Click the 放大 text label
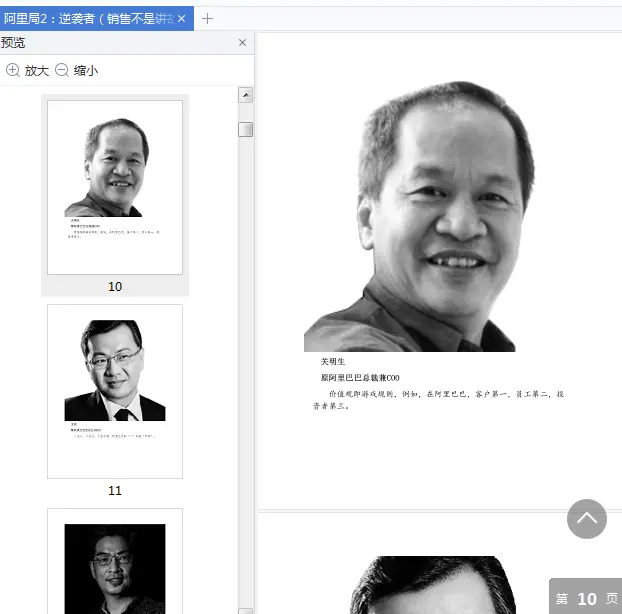The image size is (622, 614). coord(36,71)
